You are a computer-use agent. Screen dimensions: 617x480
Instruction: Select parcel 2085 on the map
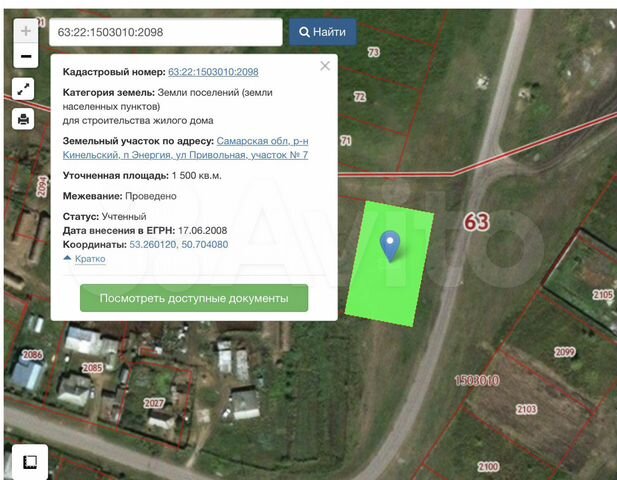click(93, 368)
